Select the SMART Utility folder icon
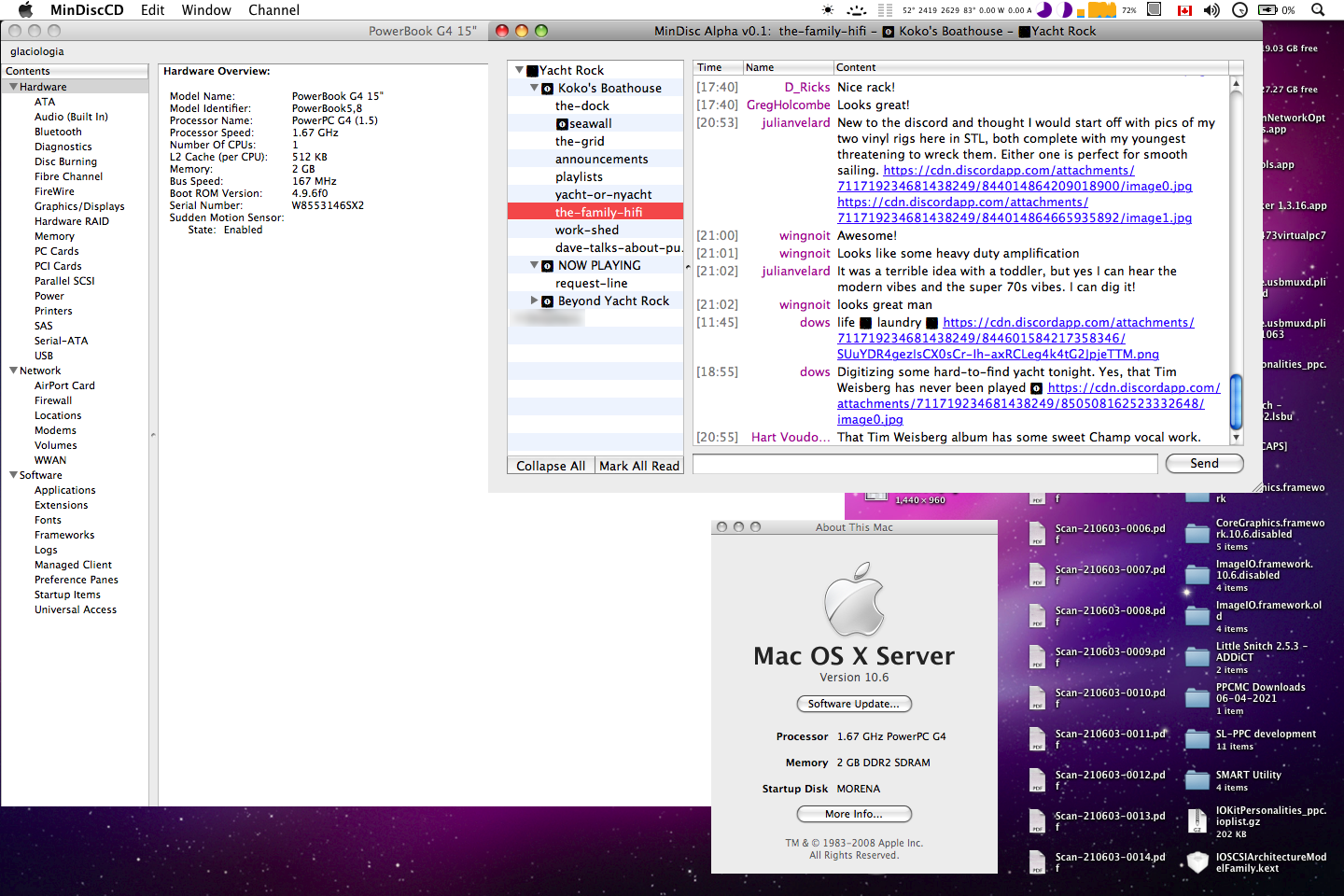This screenshot has height=896, width=1344. coord(1197,780)
